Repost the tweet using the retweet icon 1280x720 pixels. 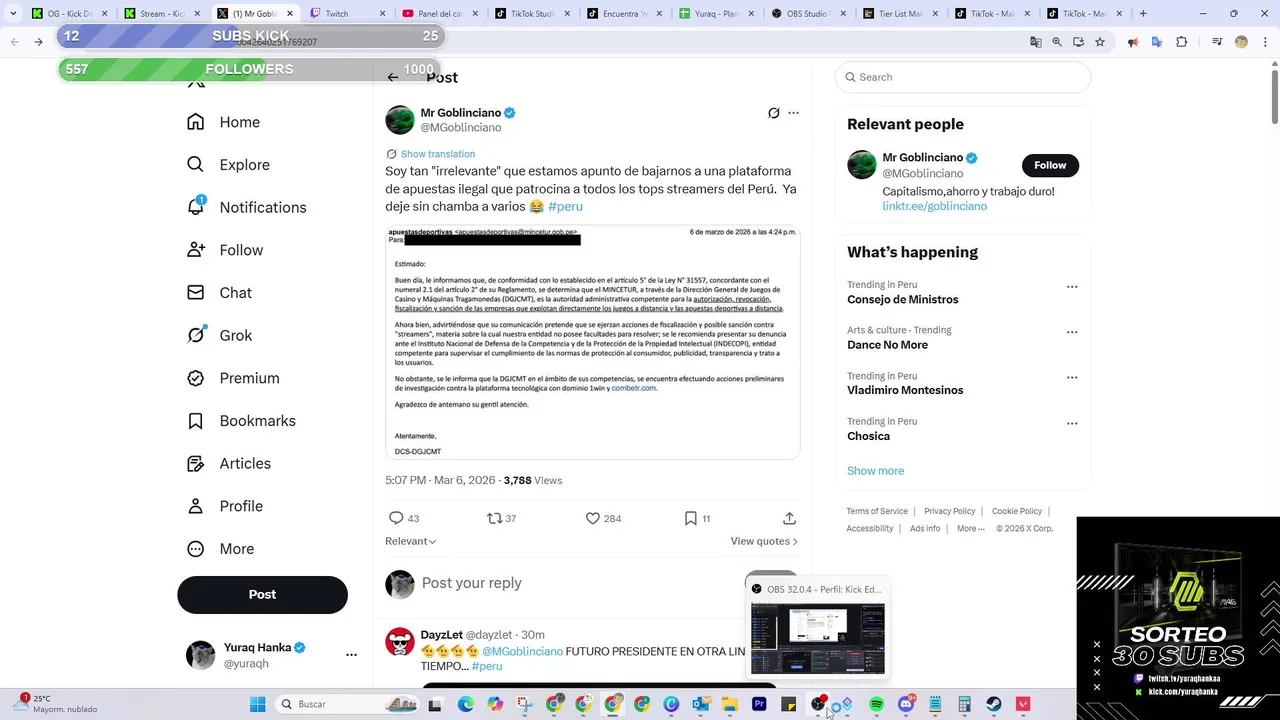pyautogui.click(x=494, y=518)
